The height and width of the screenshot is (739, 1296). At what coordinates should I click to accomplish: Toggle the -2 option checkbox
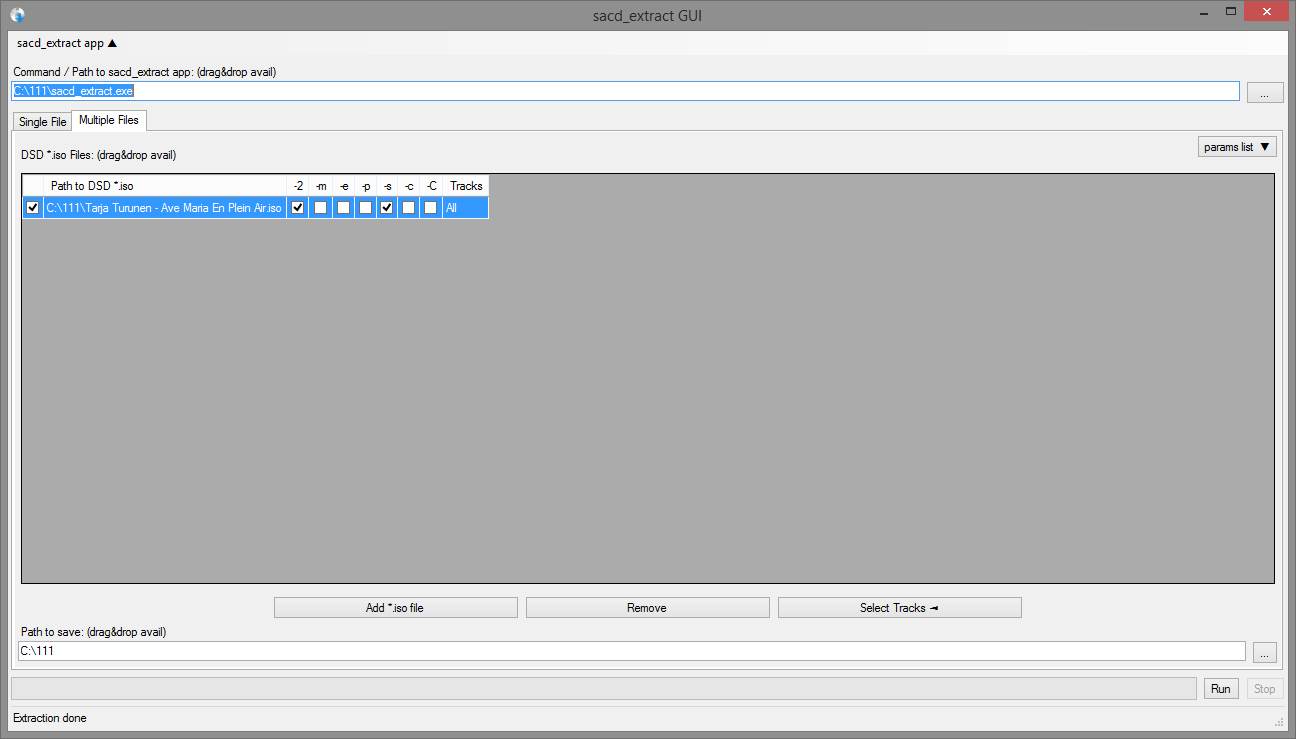tap(298, 208)
